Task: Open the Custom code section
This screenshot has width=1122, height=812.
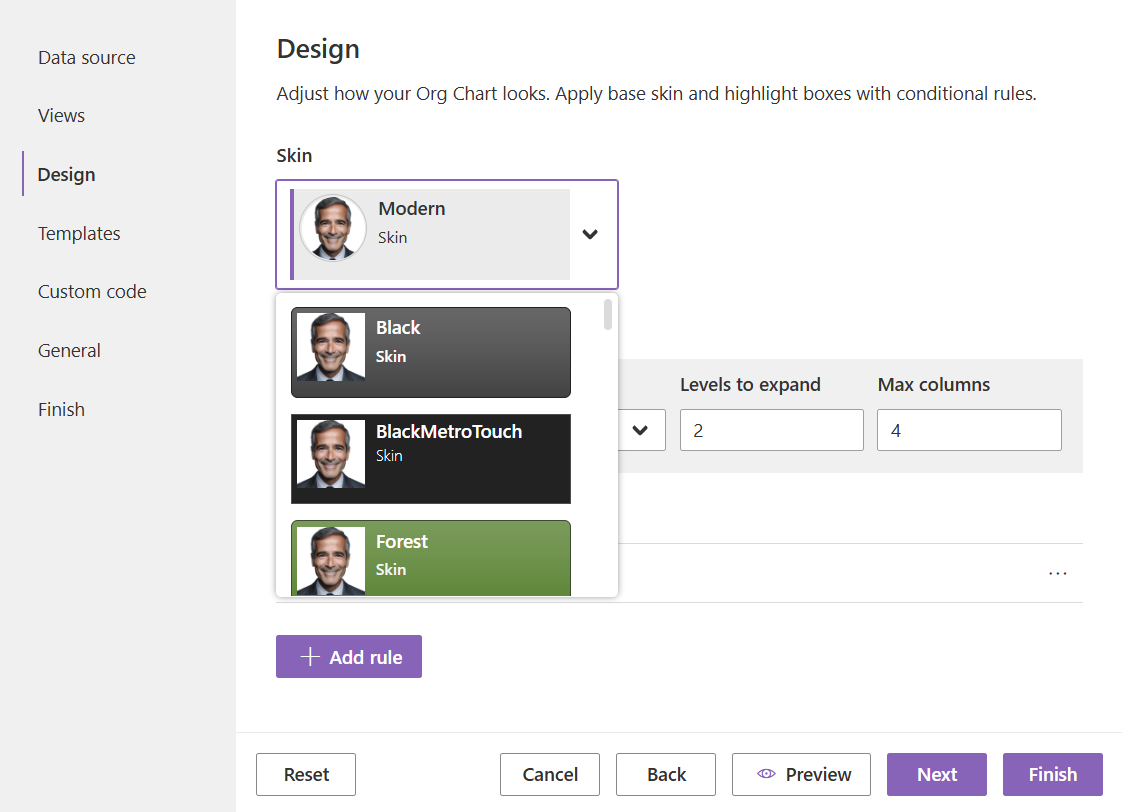Action: coord(92,292)
